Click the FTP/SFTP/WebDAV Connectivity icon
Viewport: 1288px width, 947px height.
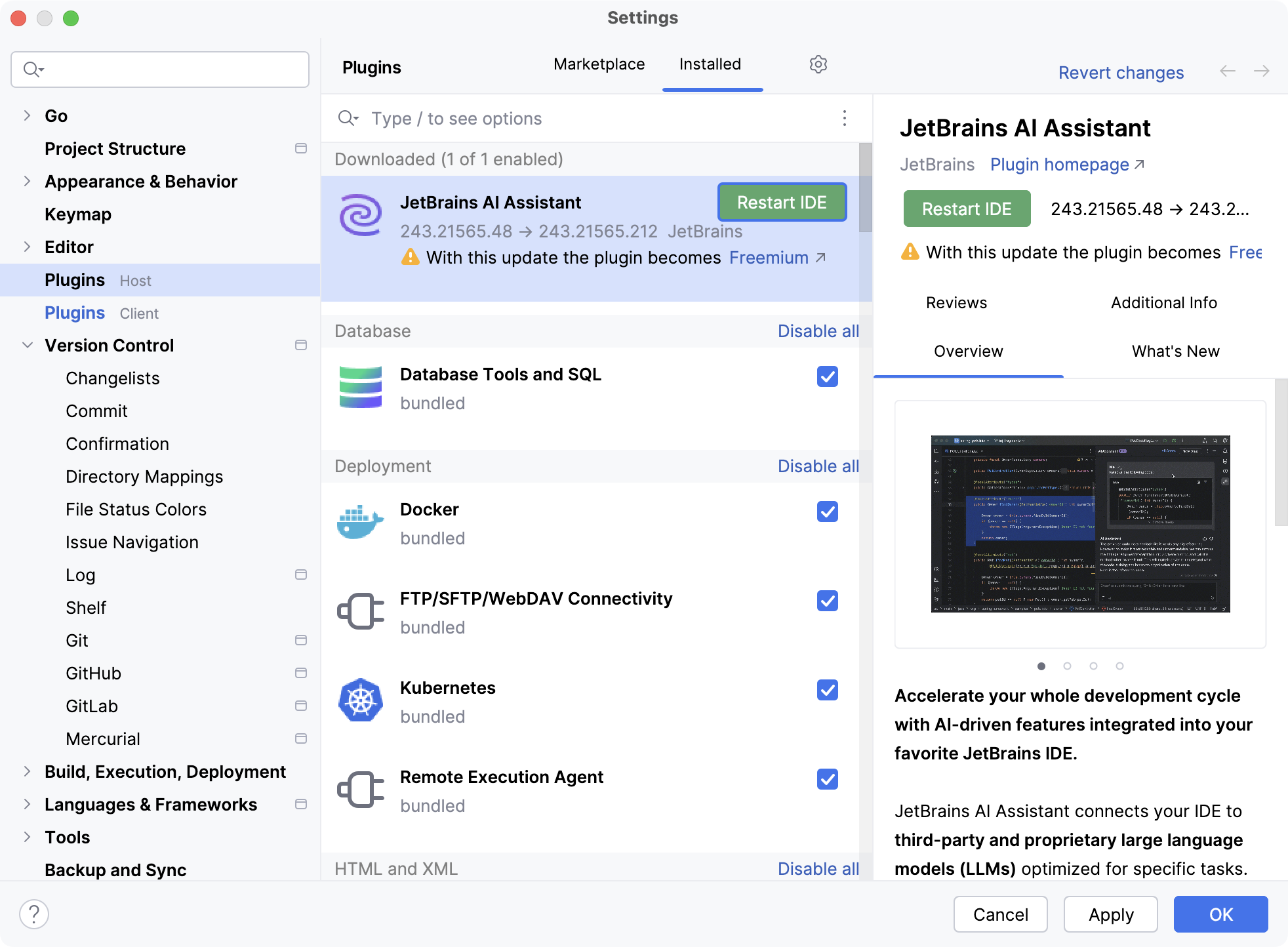[x=360, y=611]
